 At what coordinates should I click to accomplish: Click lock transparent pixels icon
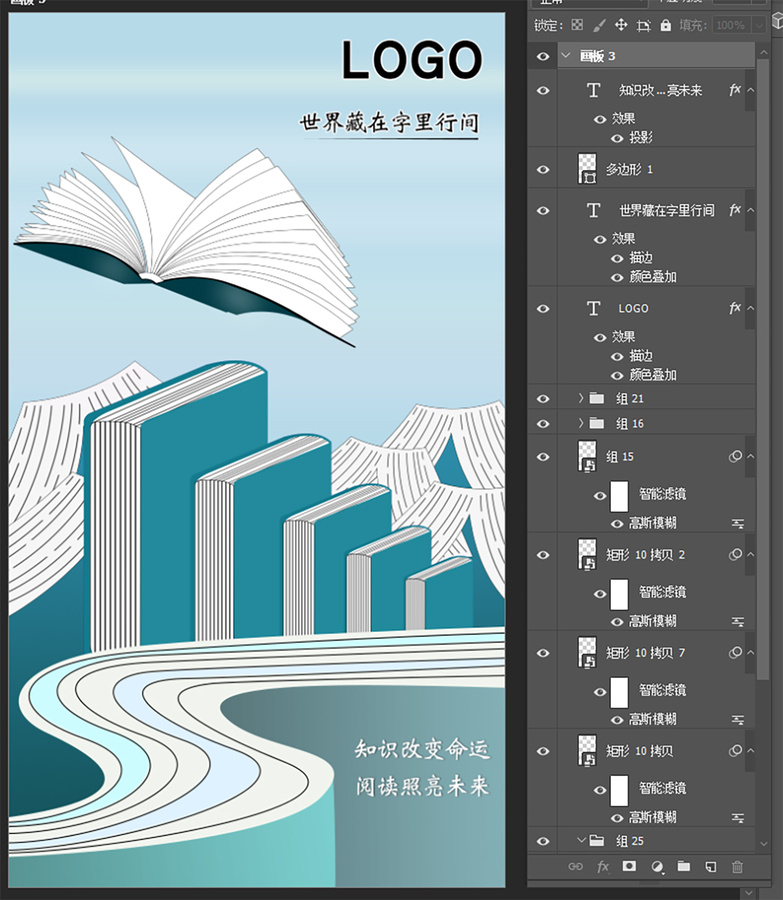577,25
